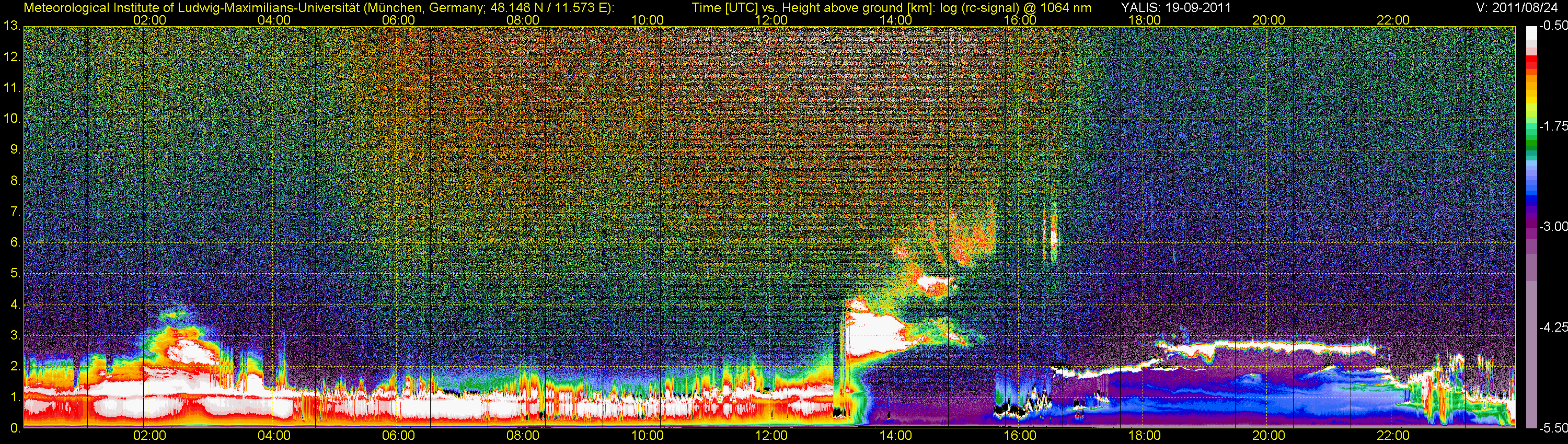Click the 18:00 label on the bottom time axis
The width and height of the screenshot is (1568, 444).
coord(1144,436)
